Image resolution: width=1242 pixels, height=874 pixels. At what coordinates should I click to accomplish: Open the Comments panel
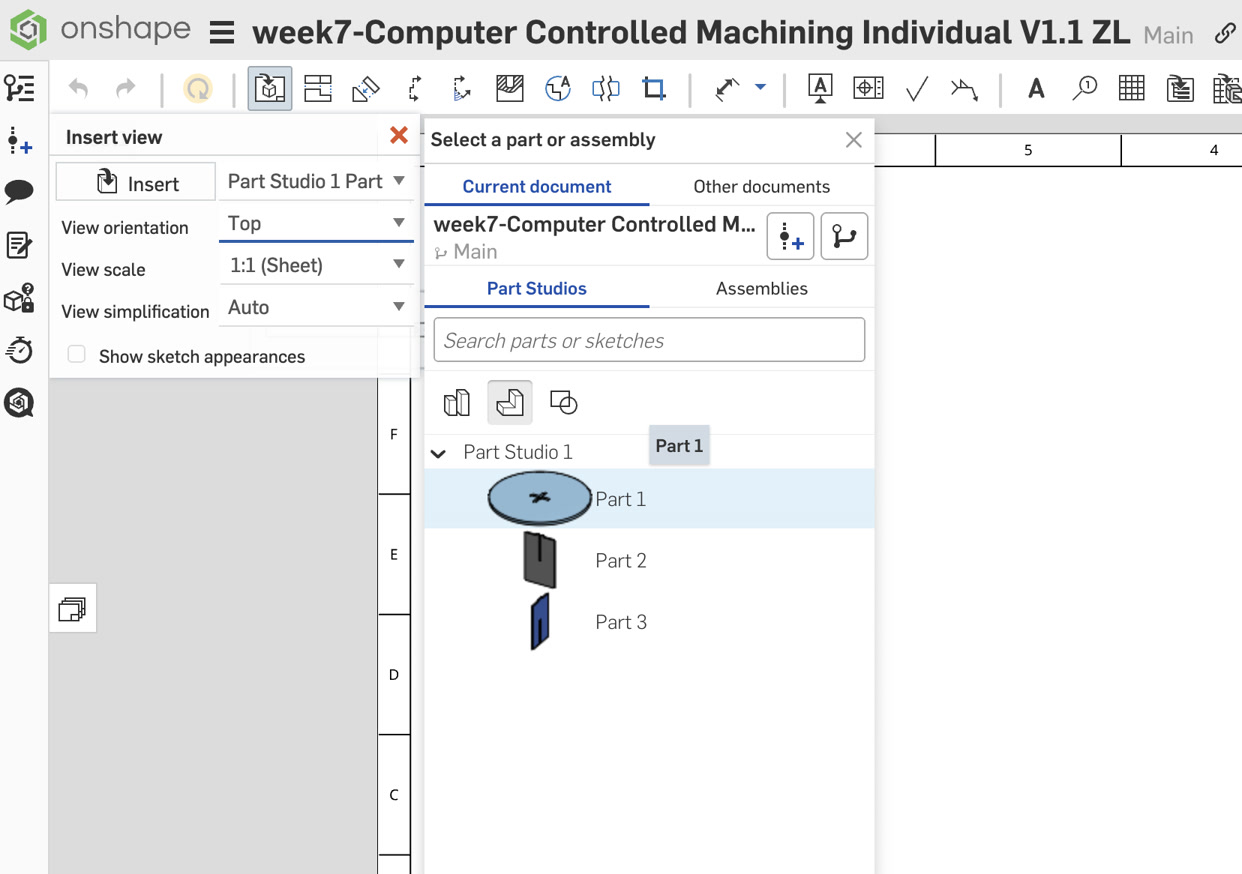[x=20, y=192]
